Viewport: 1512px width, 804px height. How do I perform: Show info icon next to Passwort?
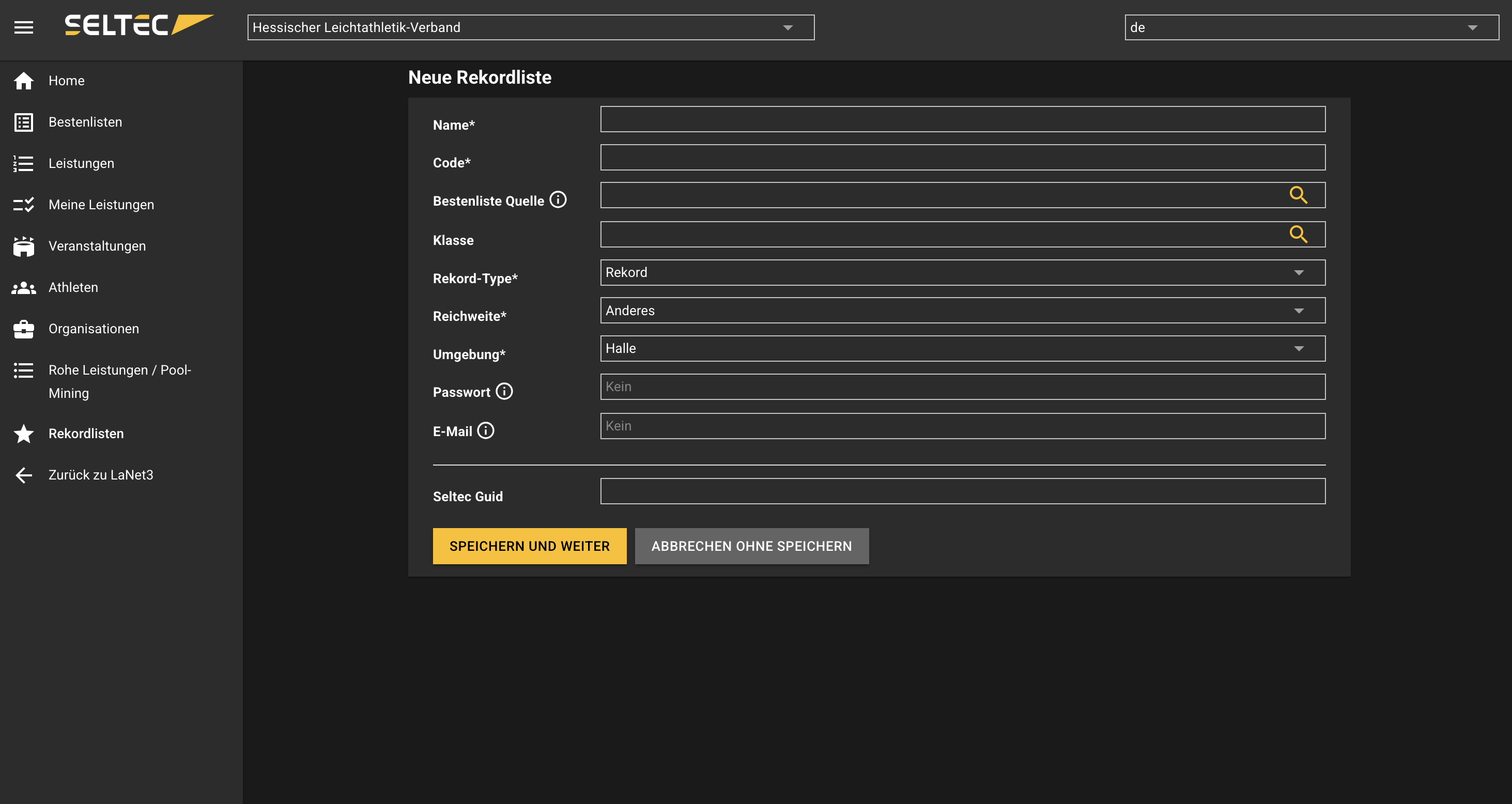[x=504, y=392]
